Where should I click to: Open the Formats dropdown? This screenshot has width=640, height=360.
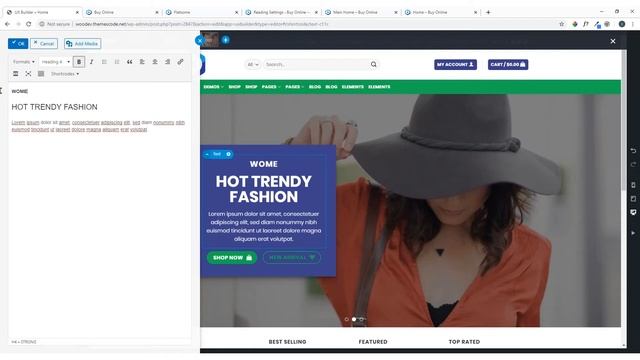coord(23,62)
